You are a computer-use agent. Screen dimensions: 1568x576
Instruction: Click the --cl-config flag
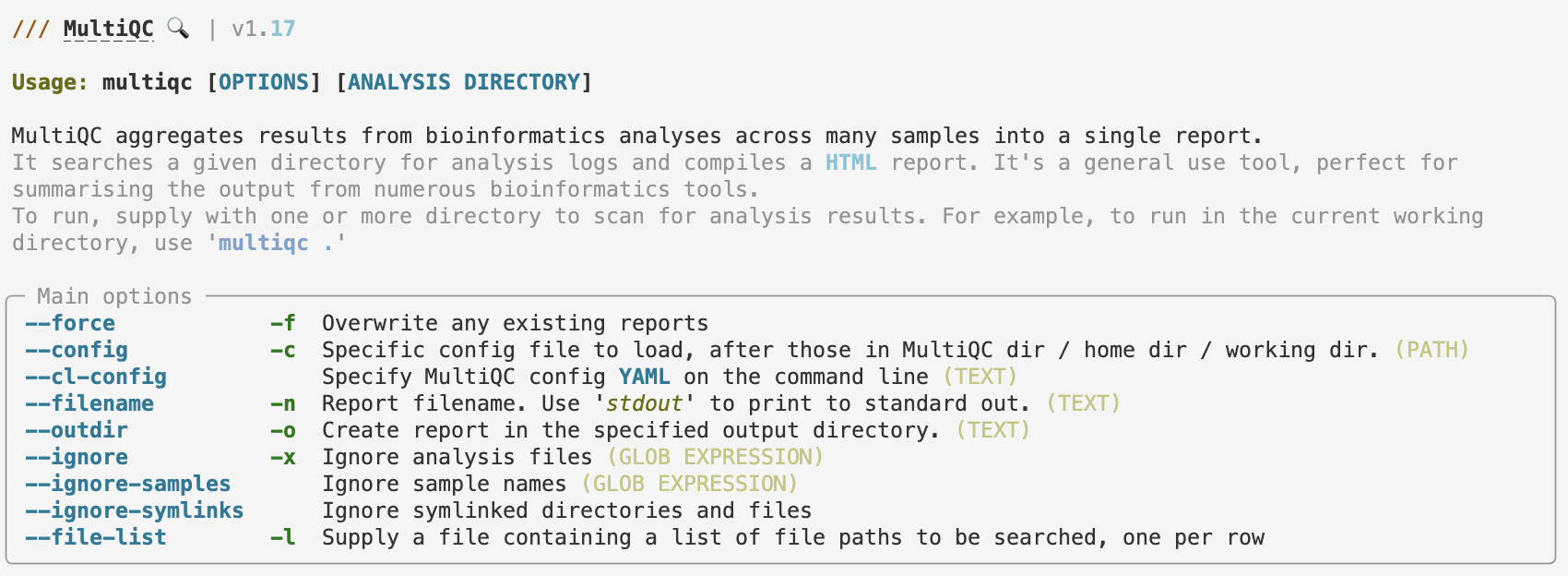click(x=96, y=377)
